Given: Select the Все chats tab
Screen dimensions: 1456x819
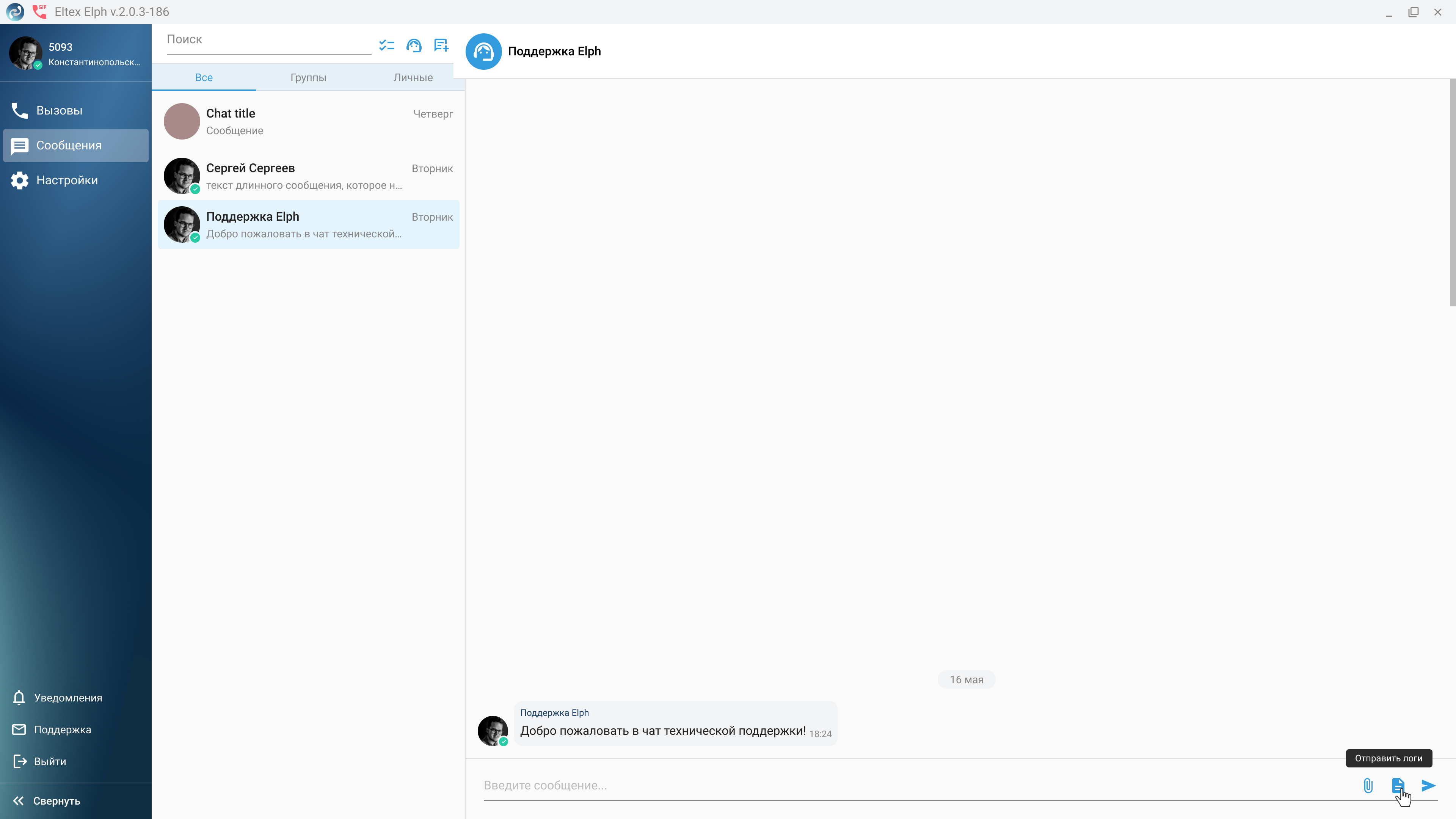Looking at the screenshot, I should pyautogui.click(x=204, y=77).
